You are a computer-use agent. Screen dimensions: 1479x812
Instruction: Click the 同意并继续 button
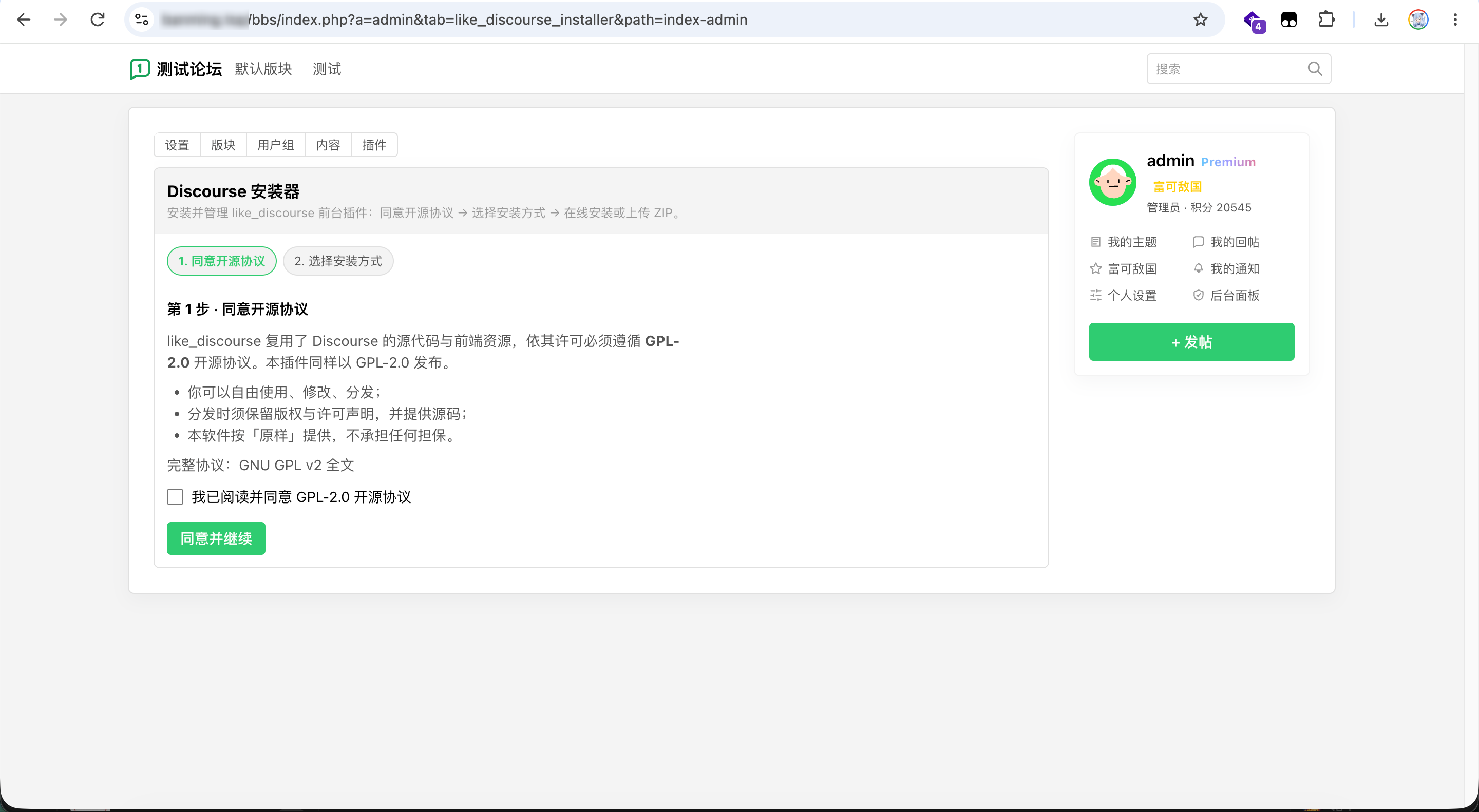point(216,538)
